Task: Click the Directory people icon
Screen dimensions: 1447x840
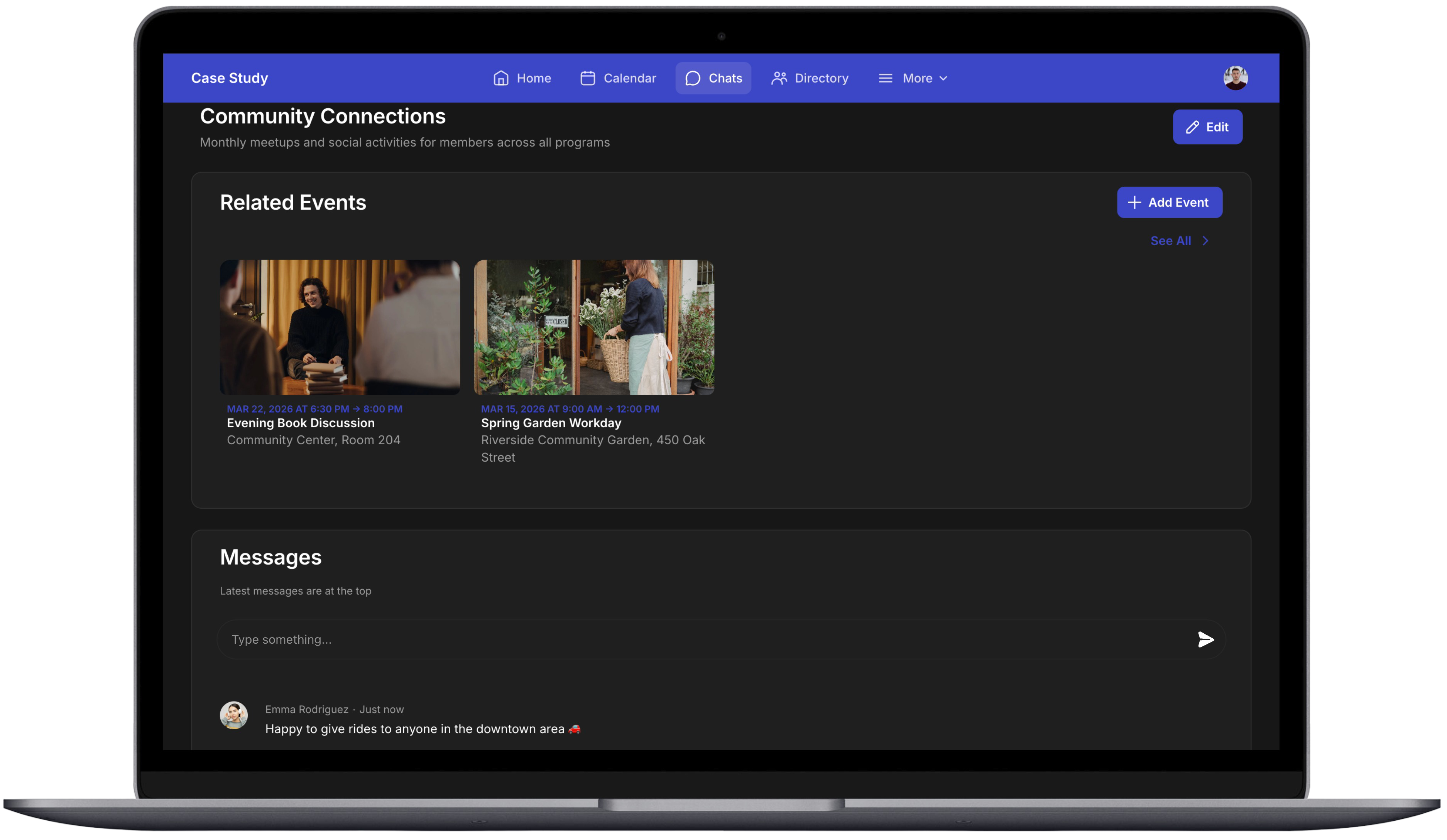Action: coord(779,78)
